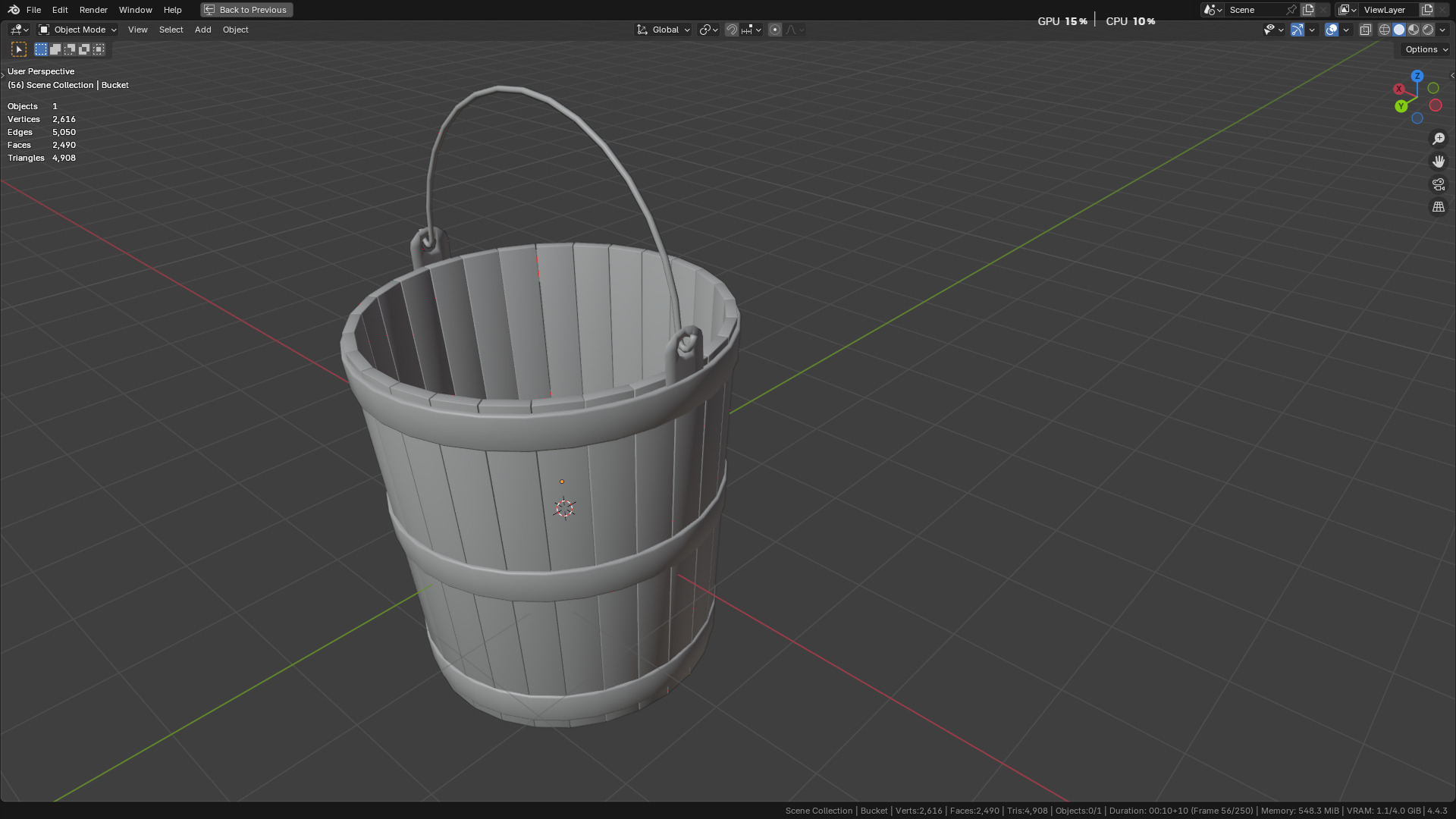Open the viewport View menu

pyautogui.click(x=138, y=30)
